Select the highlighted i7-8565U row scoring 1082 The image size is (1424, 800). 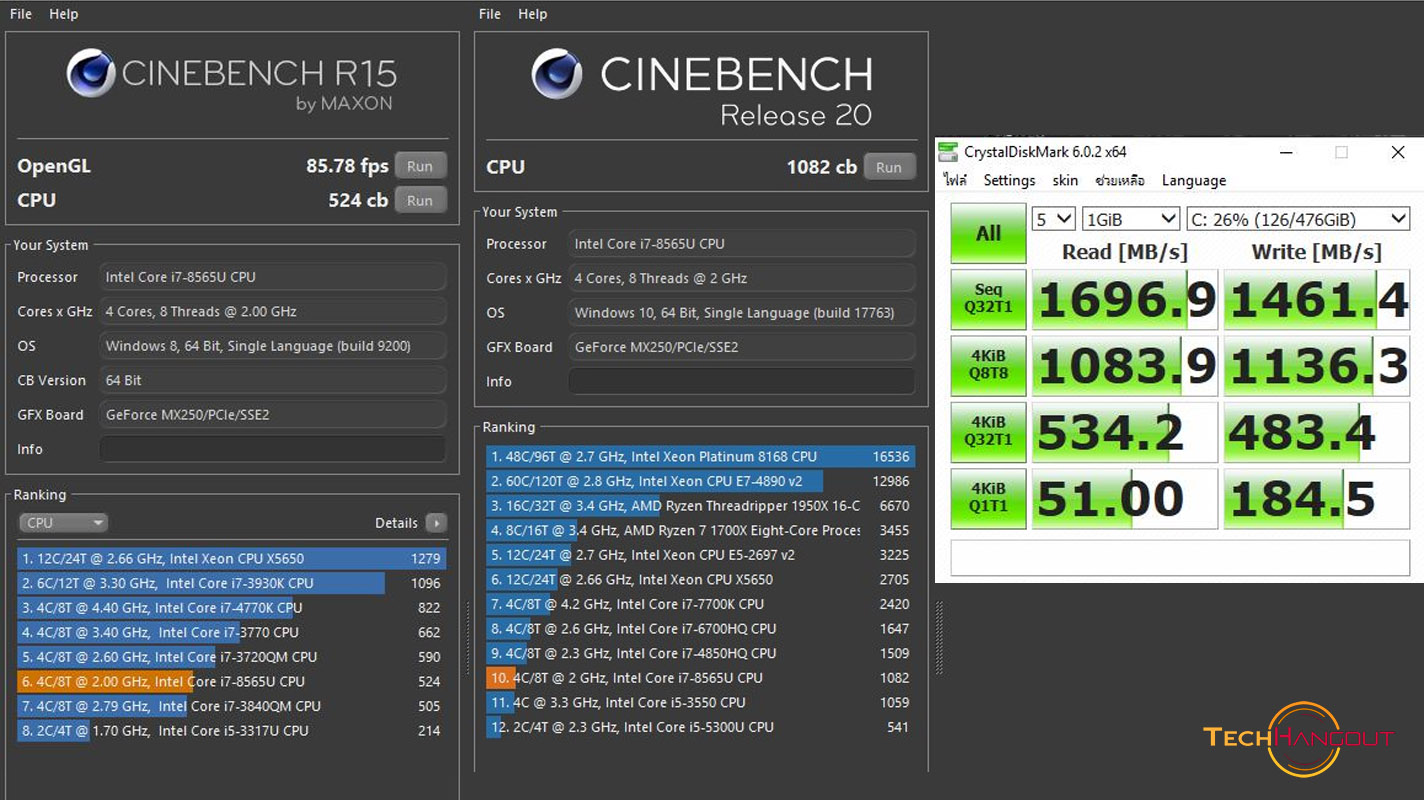click(x=701, y=678)
